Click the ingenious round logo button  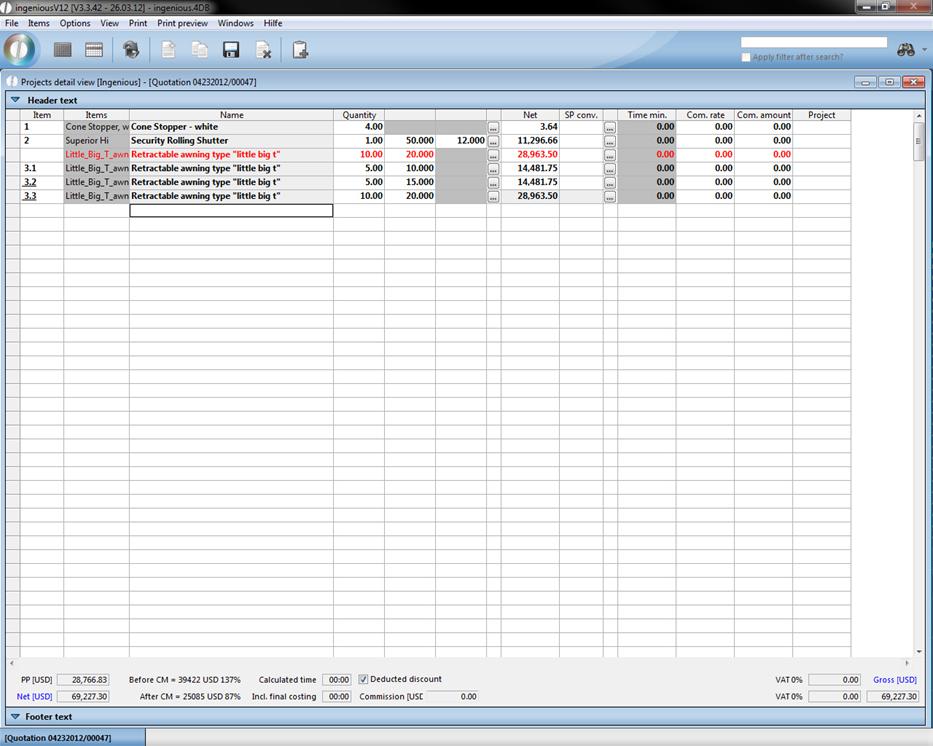click(x=20, y=49)
